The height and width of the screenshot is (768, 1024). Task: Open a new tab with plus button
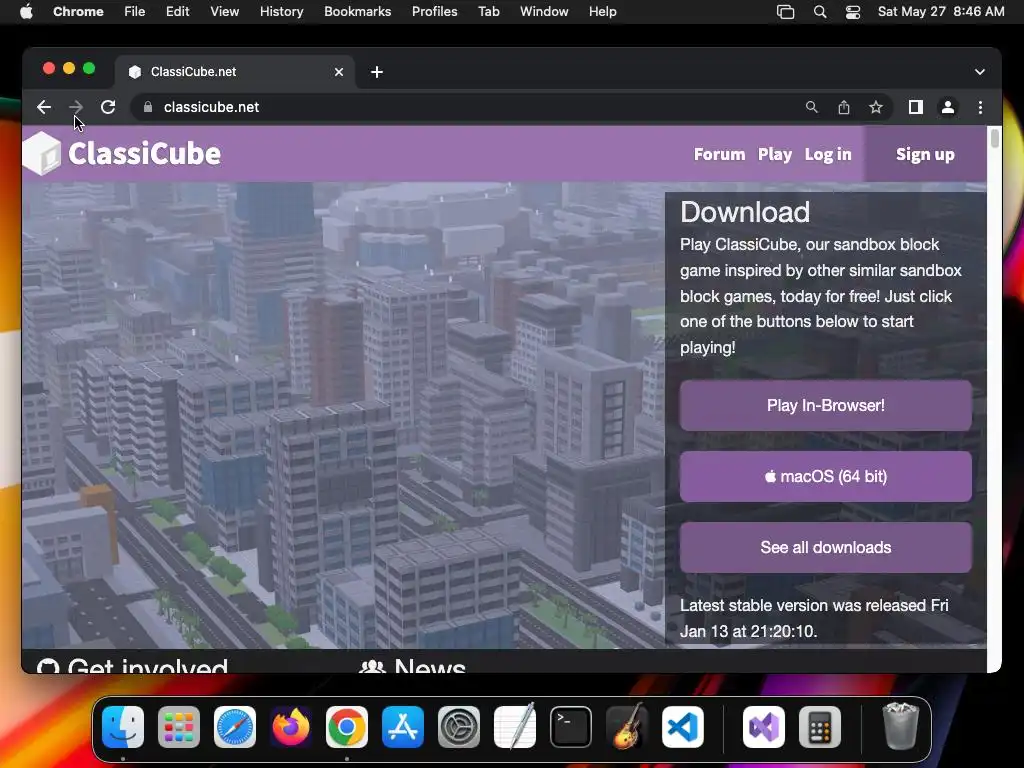point(377,72)
